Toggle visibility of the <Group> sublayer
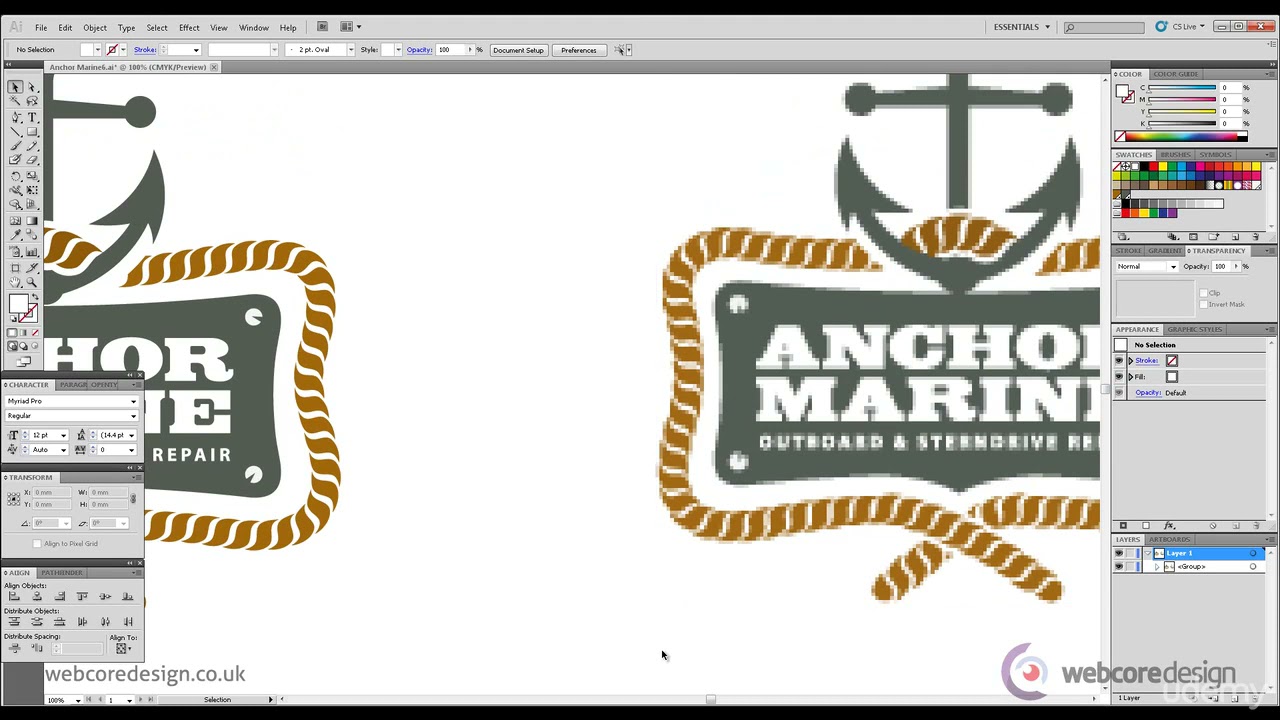This screenshot has height=720, width=1280. pyautogui.click(x=1119, y=566)
